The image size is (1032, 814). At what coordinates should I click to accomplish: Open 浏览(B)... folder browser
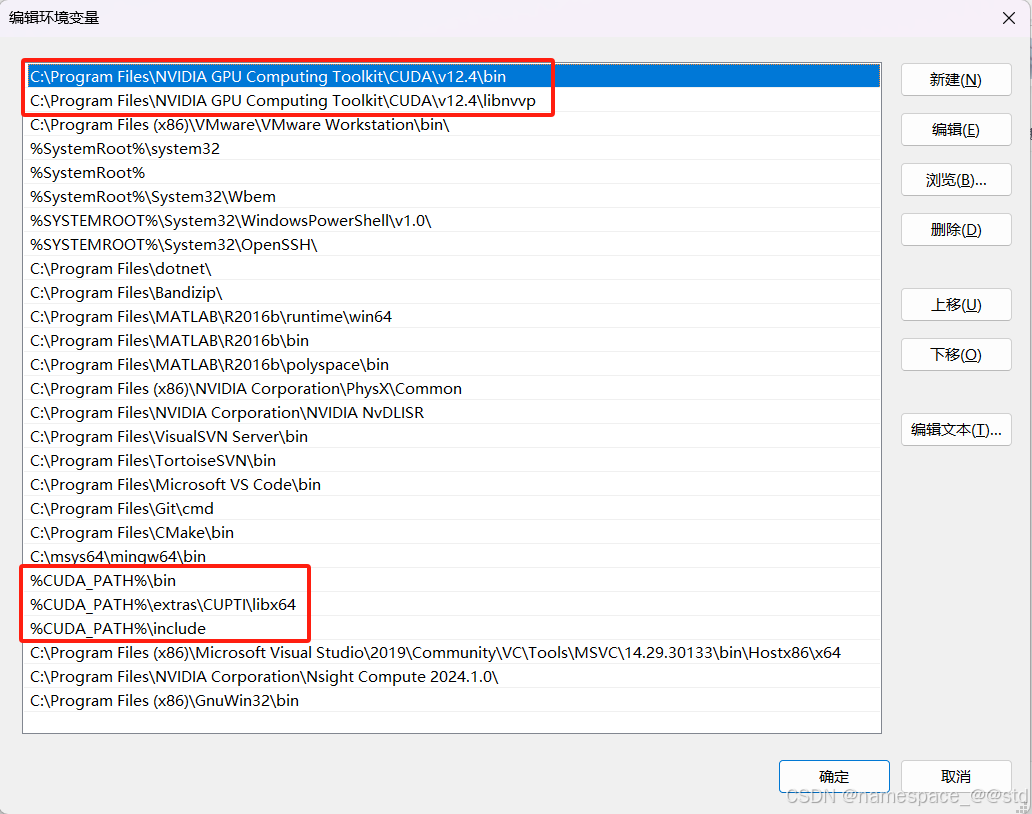[956, 180]
